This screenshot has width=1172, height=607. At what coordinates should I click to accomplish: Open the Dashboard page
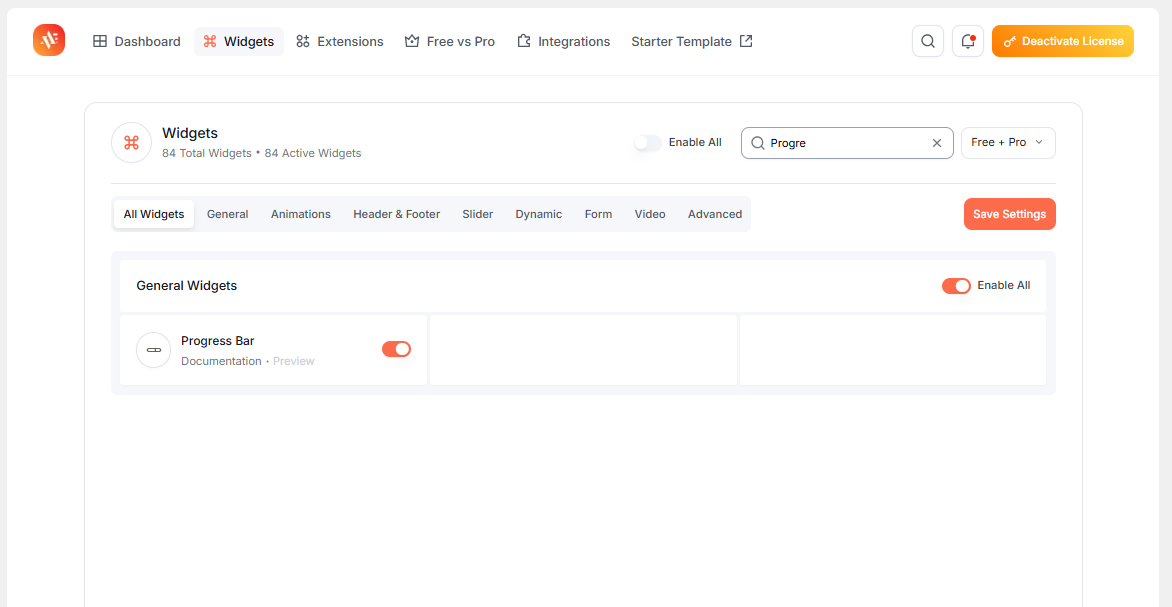[x=137, y=41]
